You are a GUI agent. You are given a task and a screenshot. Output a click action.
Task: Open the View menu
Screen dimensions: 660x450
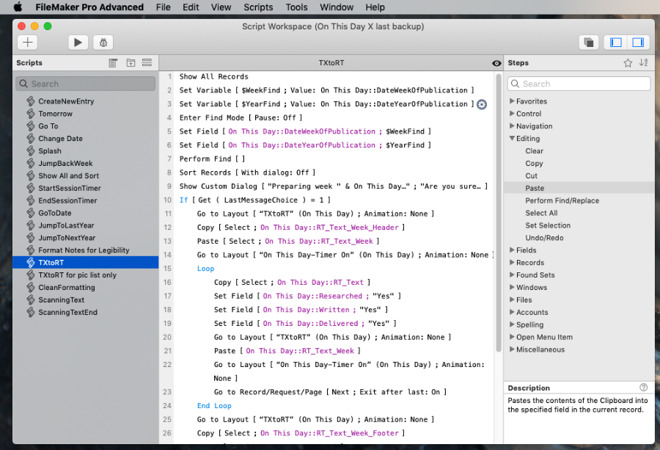(221, 7)
